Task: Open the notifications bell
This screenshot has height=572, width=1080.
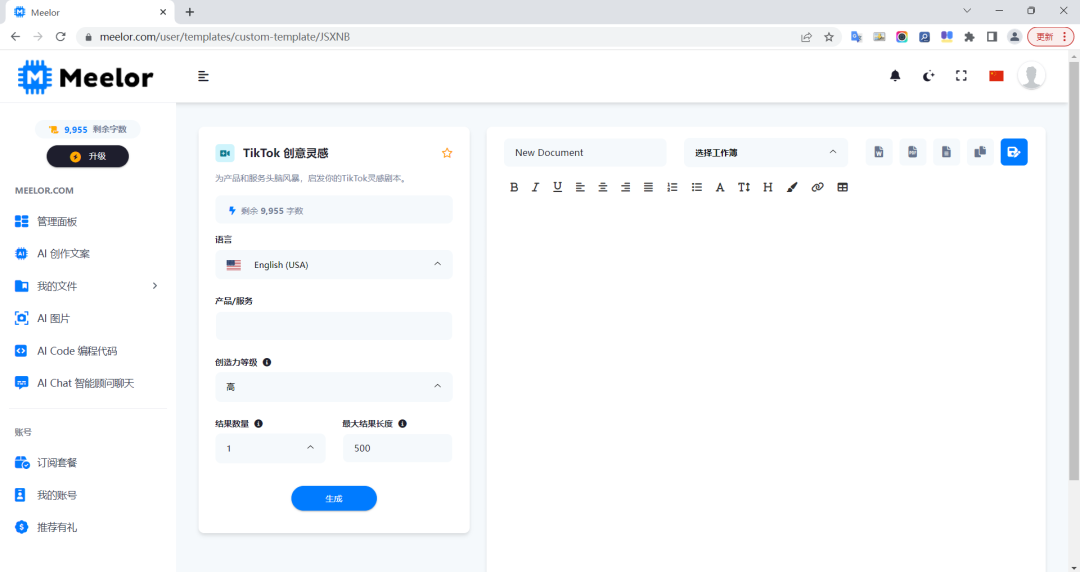Action: pyautogui.click(x=895, y=76)
